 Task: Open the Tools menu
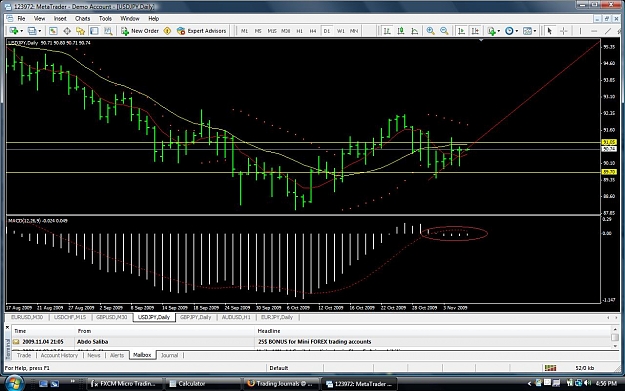pos(105,18)
